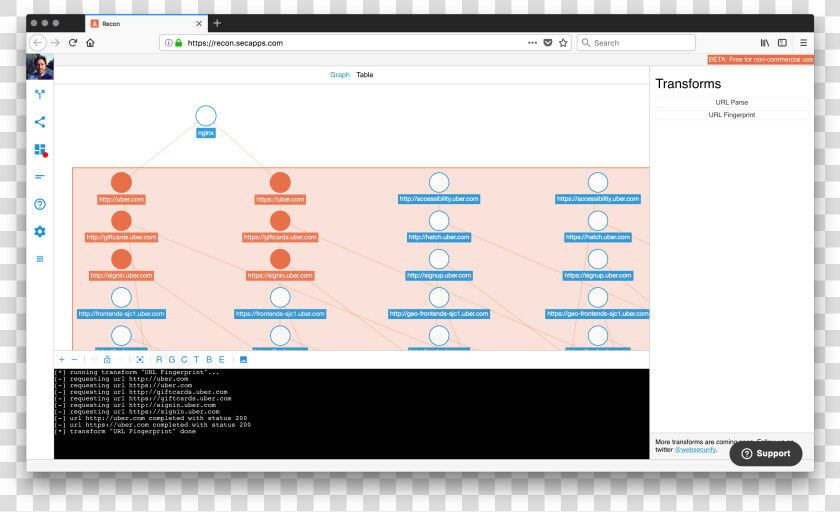Select the https://uber.com node circle
This screenshot has height=512, width=840.
click(280, 183)
